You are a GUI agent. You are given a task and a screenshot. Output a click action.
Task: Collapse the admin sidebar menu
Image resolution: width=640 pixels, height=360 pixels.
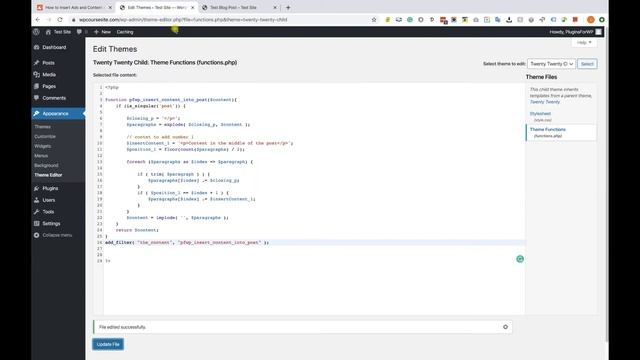pos(53,235)
